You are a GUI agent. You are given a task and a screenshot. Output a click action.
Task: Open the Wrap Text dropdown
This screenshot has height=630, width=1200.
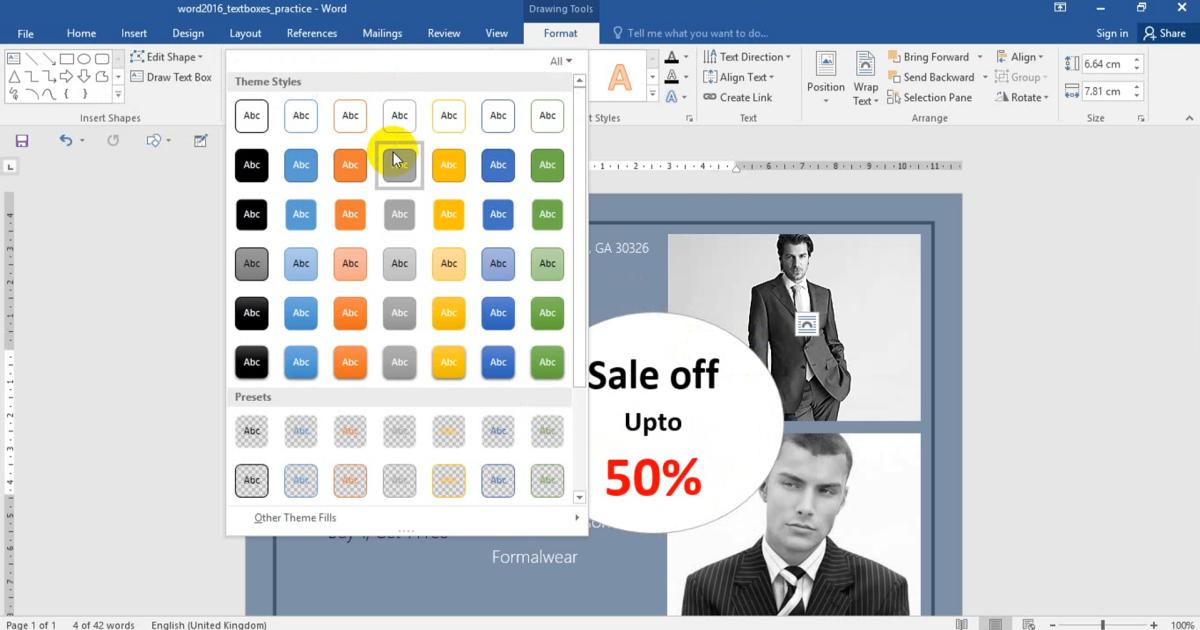(x=865, y=77)
